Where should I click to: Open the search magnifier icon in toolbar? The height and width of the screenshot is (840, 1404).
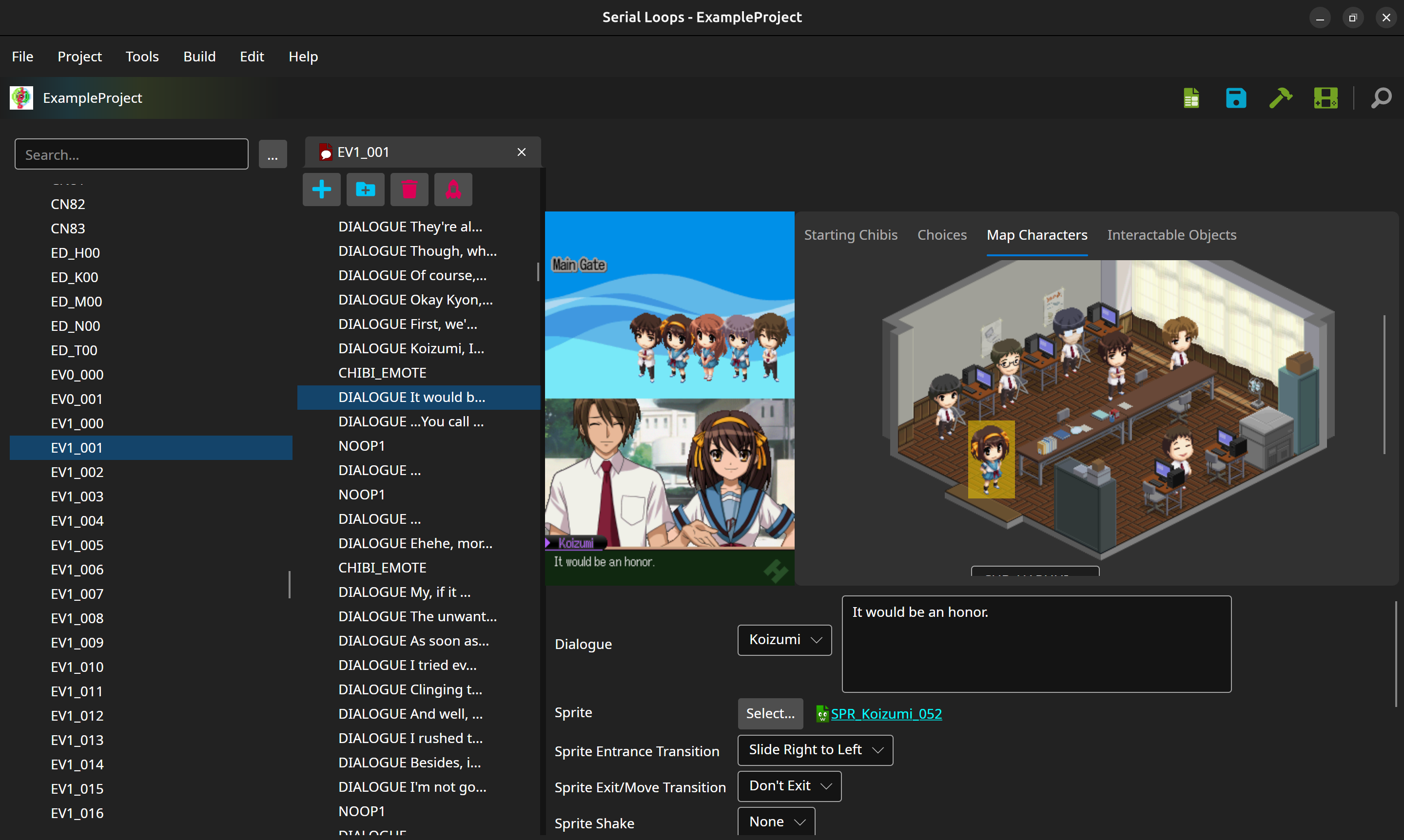pos(1381,98)
